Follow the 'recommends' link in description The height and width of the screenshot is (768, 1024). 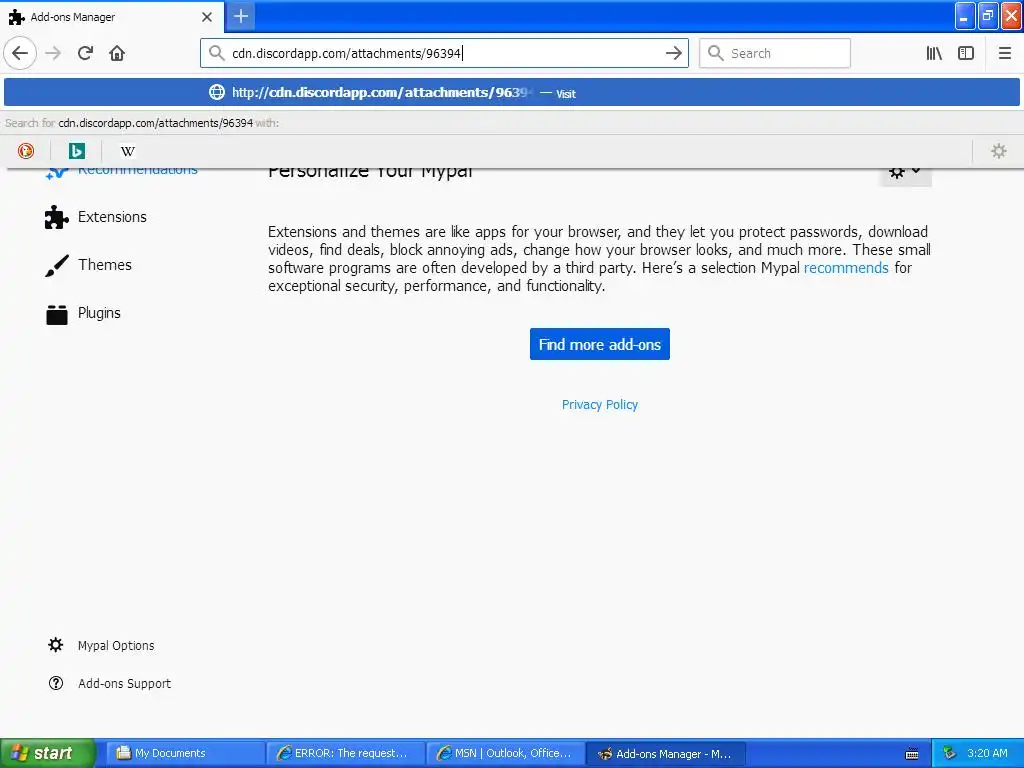846,268
